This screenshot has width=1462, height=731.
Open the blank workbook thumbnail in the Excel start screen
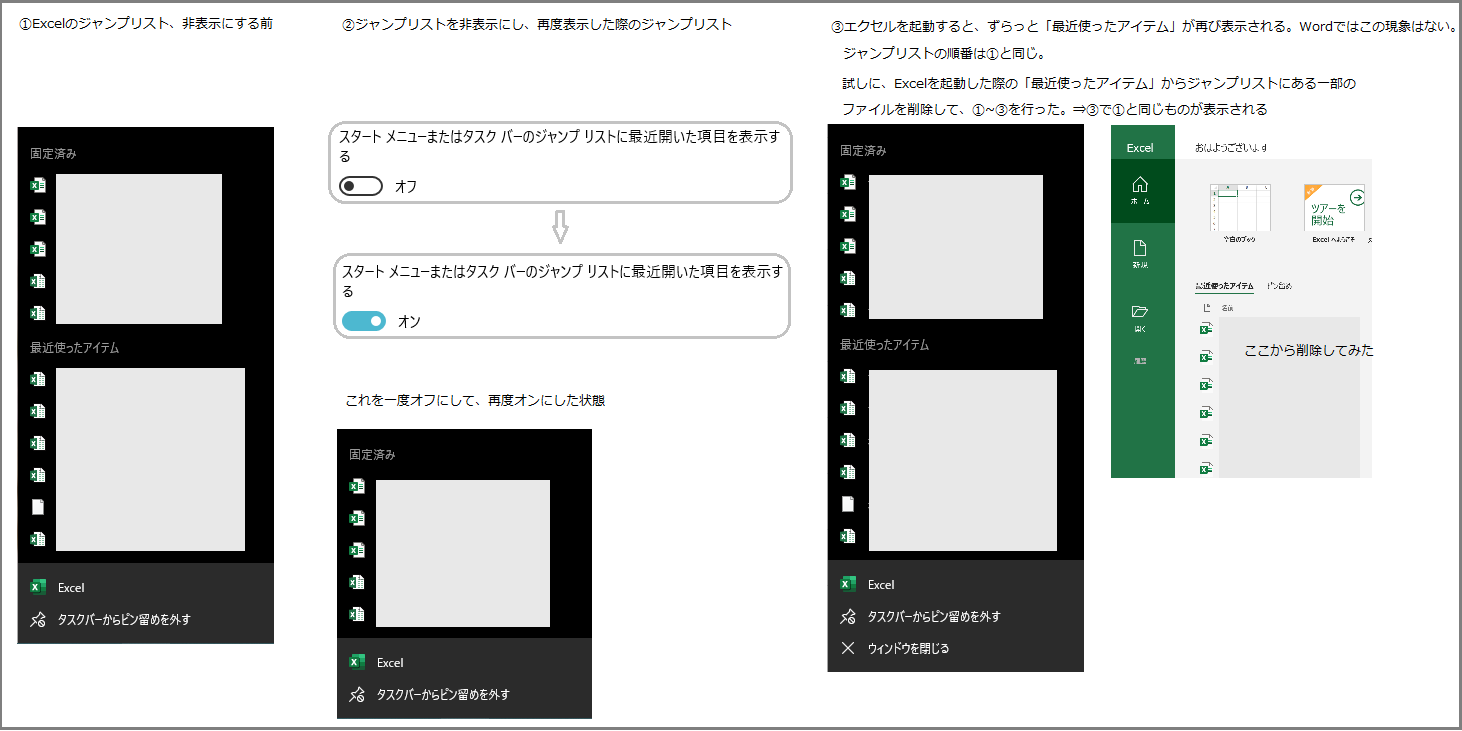(x=1240, y=208)
